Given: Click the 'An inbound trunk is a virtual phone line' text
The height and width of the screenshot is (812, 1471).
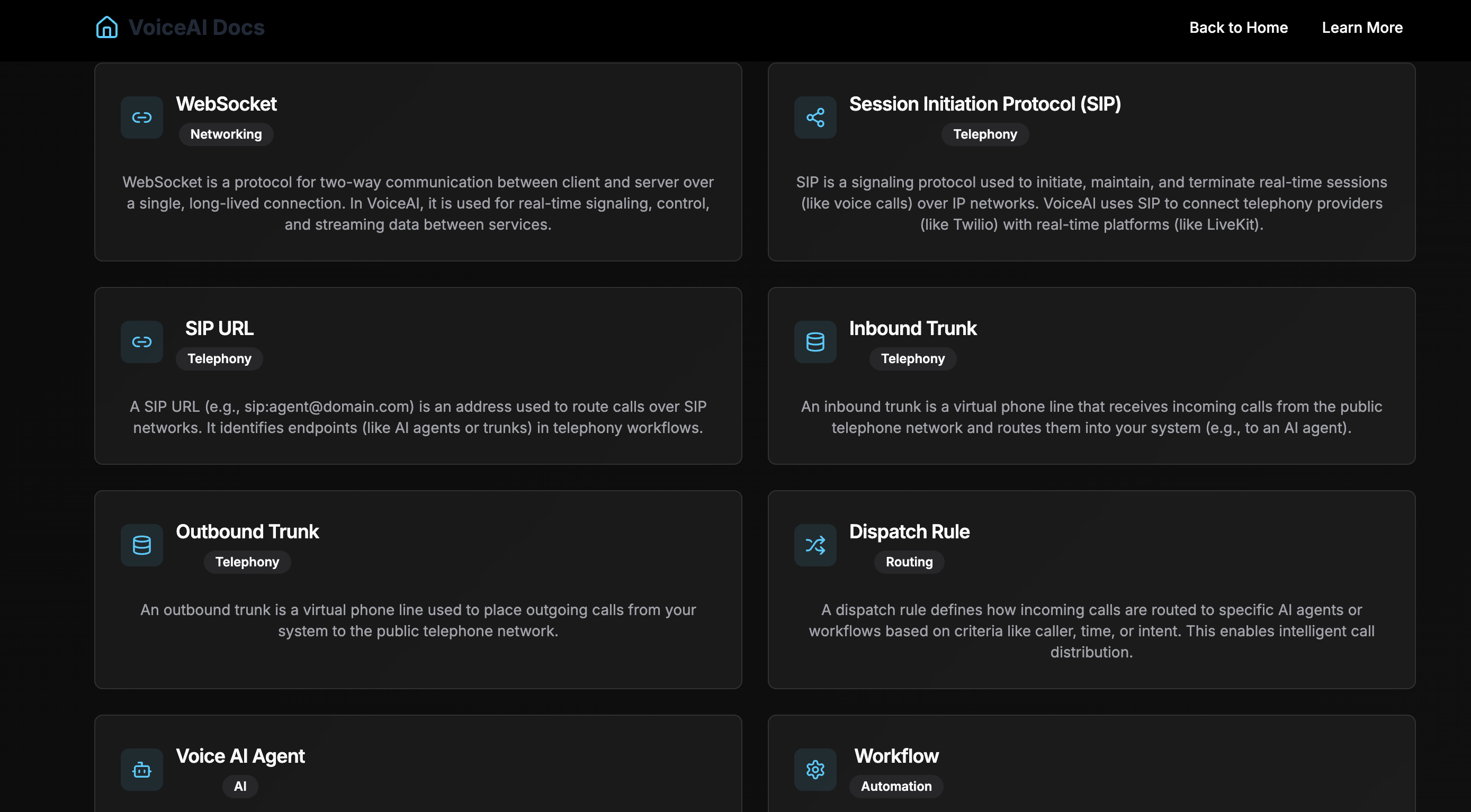Looking at the screenshot, I should [x=1091, y=417].
